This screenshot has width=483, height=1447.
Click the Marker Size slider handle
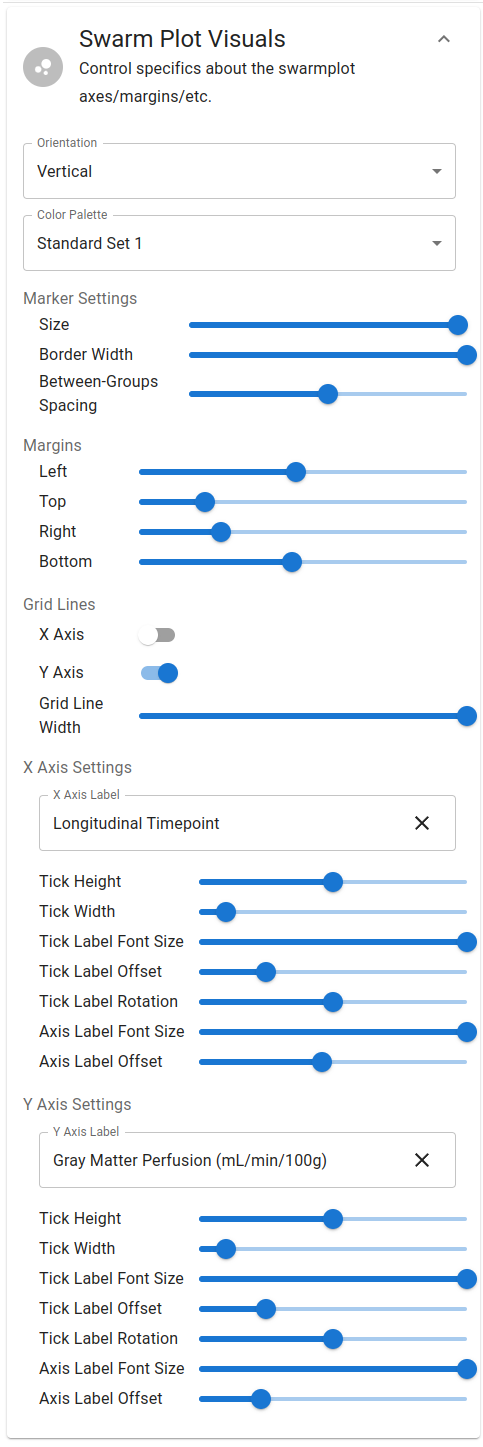(458, 324)
